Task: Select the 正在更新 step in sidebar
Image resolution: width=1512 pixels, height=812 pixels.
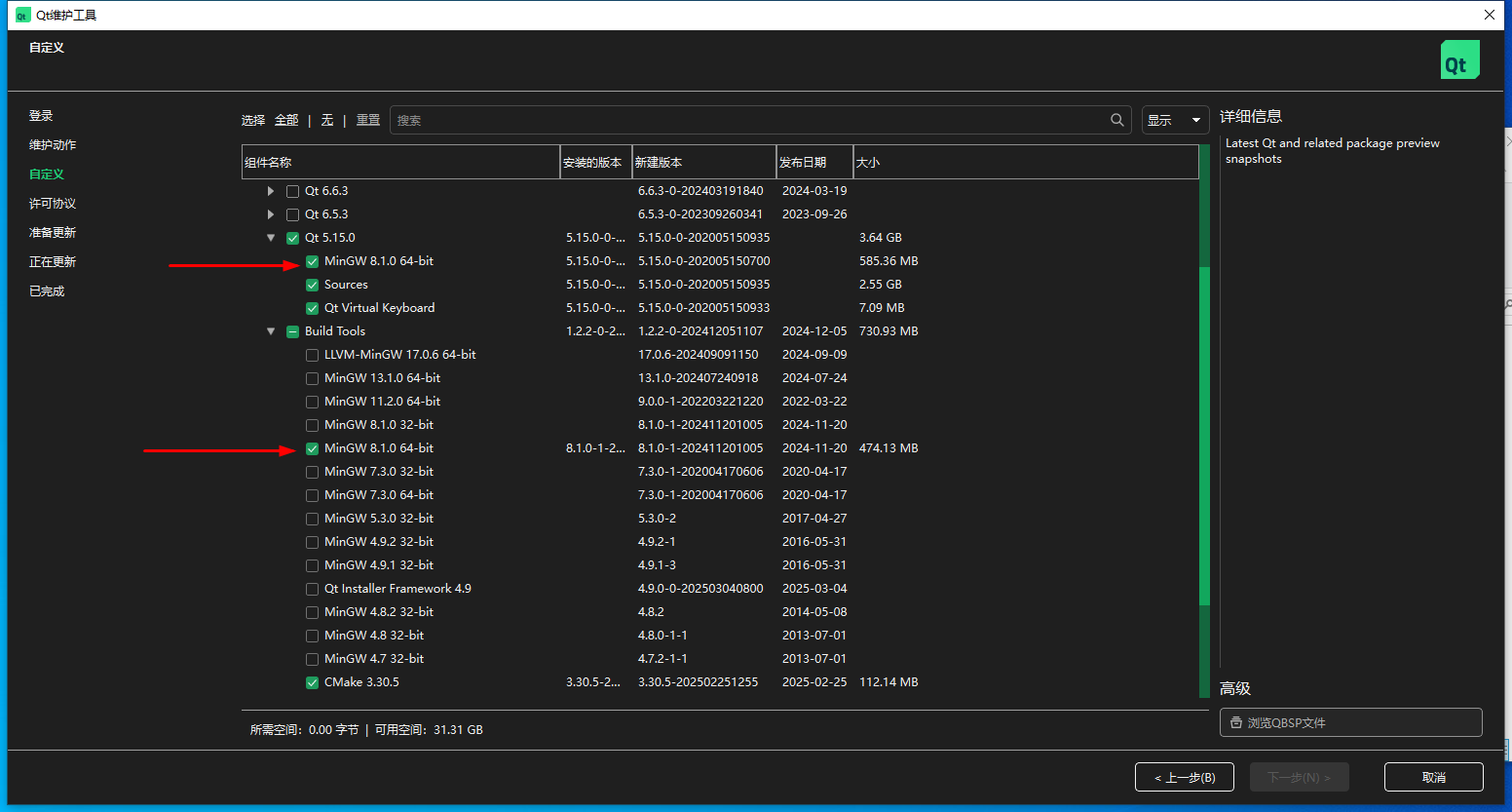Action: click(x=53, y=261)
